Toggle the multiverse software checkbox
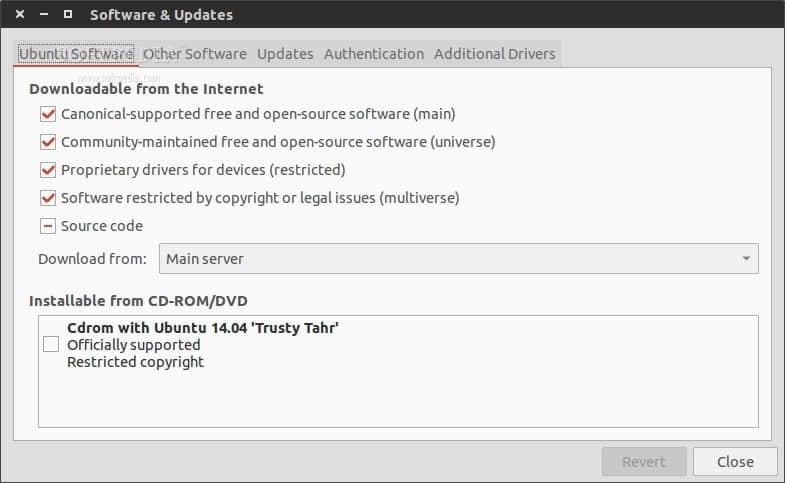Image resolution: width=785 pixels, height=483 pixels. click(x=48, y=198)
